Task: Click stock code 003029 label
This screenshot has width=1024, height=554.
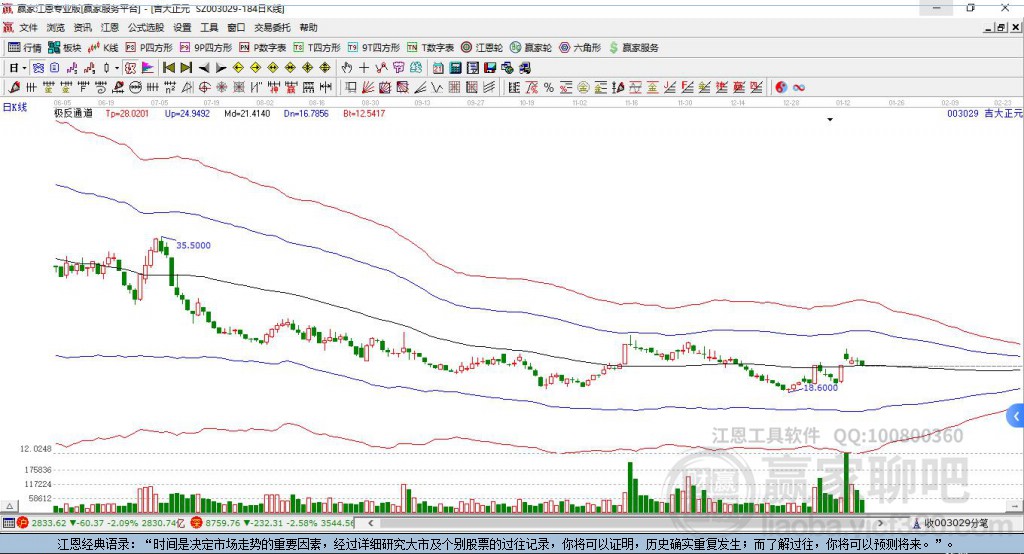Action: (x=963, y=114)
